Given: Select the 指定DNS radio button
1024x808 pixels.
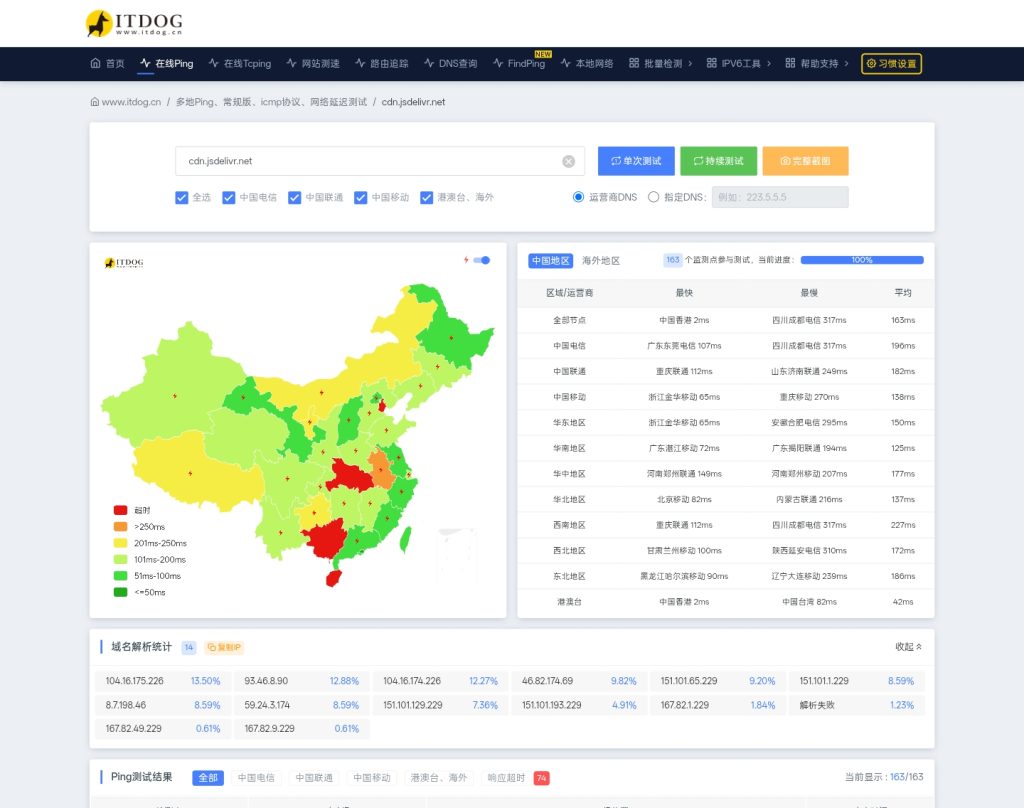Looking at the screenshot, I should tap(654, 197).
